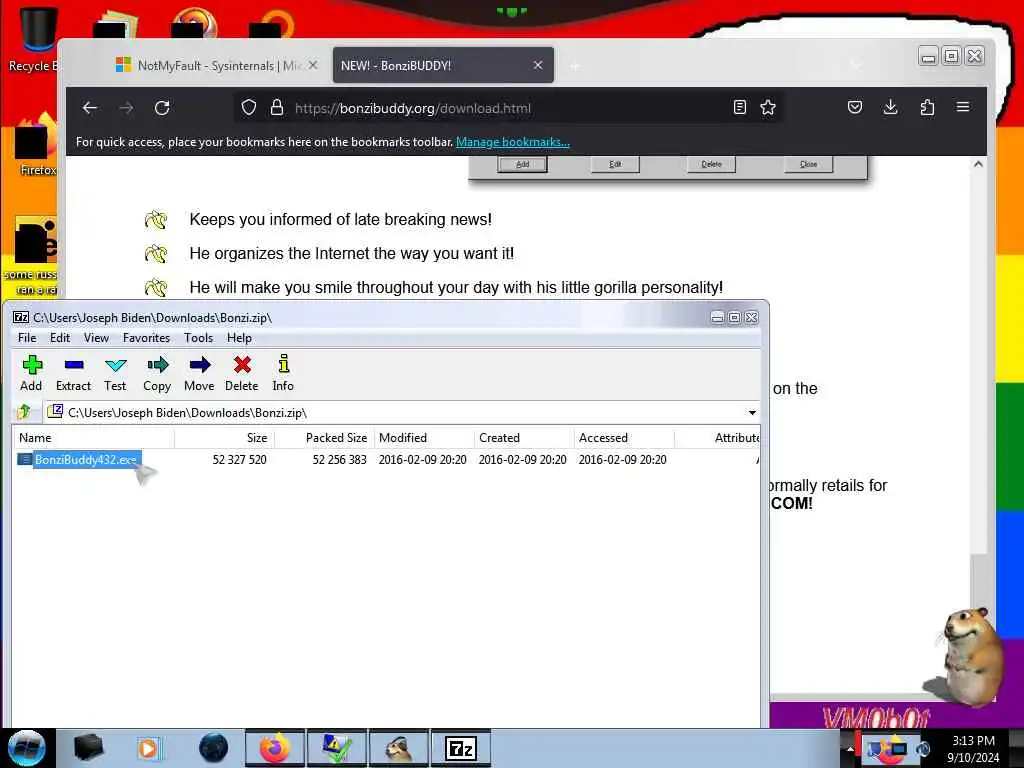
Task: Open the Firefox extensions icon
Action: point(927,108)
